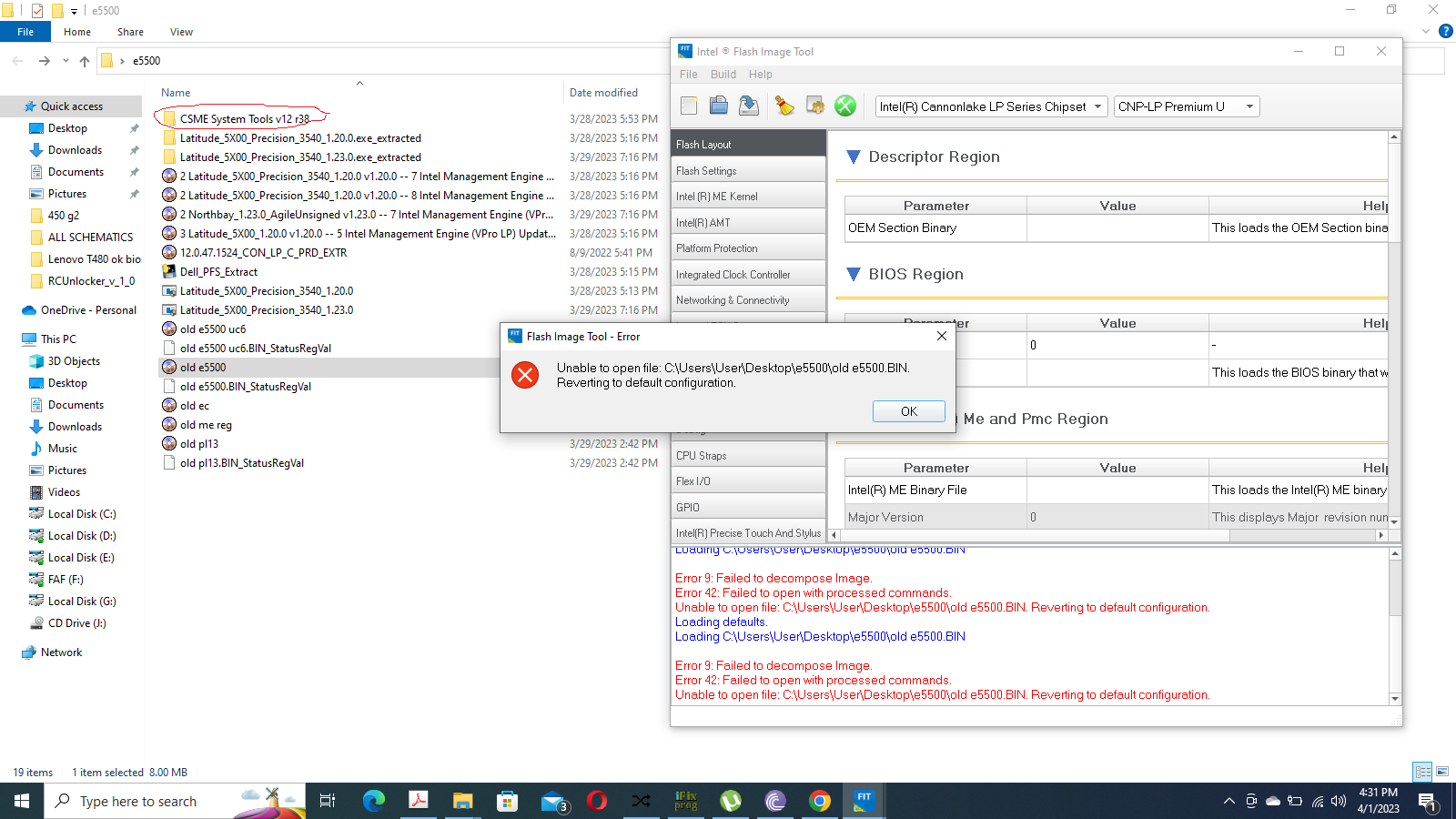The height and width of the screenshot is (819, 1456).
Task: Open the CNP-LP Premium U dropdown
Action: [x=1186, y=106]
